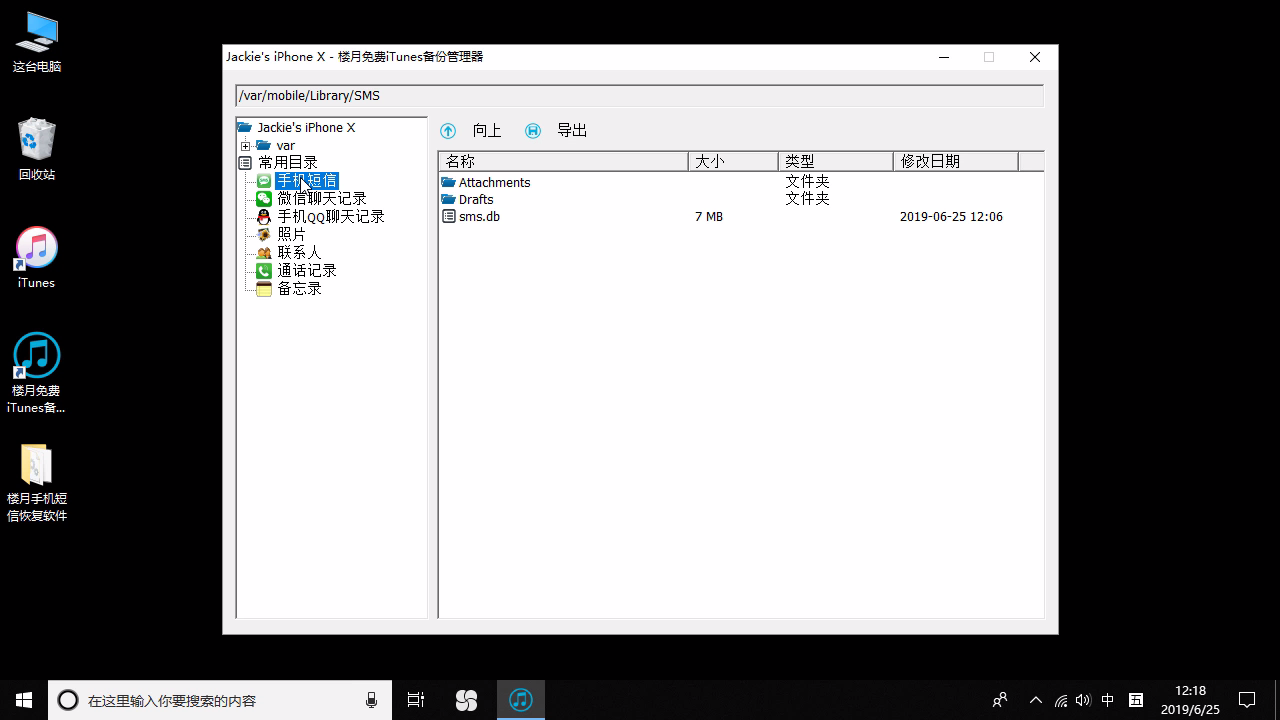This screenshot has height=720, width=1280.
Task: Click the blue save icon for export
Action: tap(533, 131)
